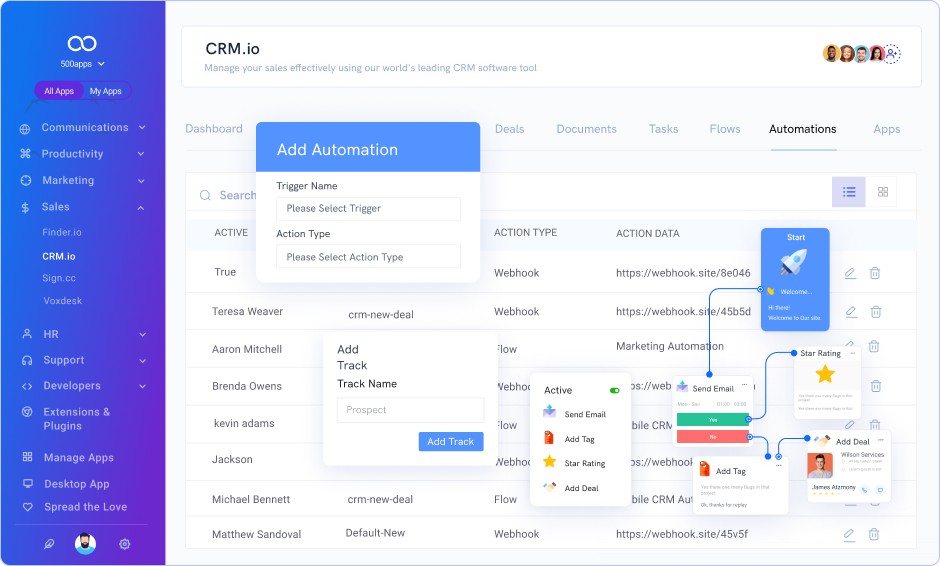This screenshot has width=940, height=566.
Task: Click the Sales dollar icon
Action: coord(25,208)
